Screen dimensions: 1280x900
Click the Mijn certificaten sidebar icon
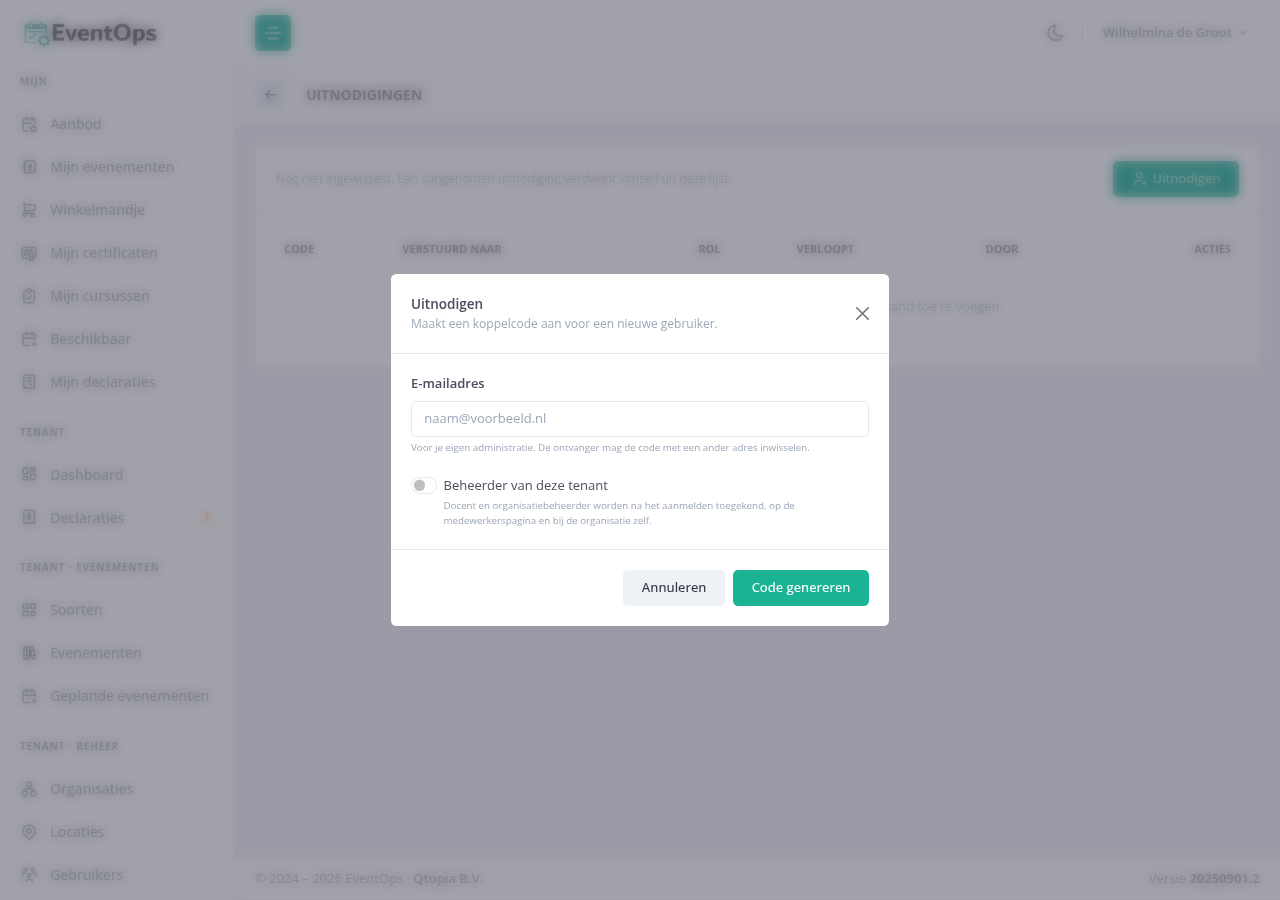tap(29, 253)
